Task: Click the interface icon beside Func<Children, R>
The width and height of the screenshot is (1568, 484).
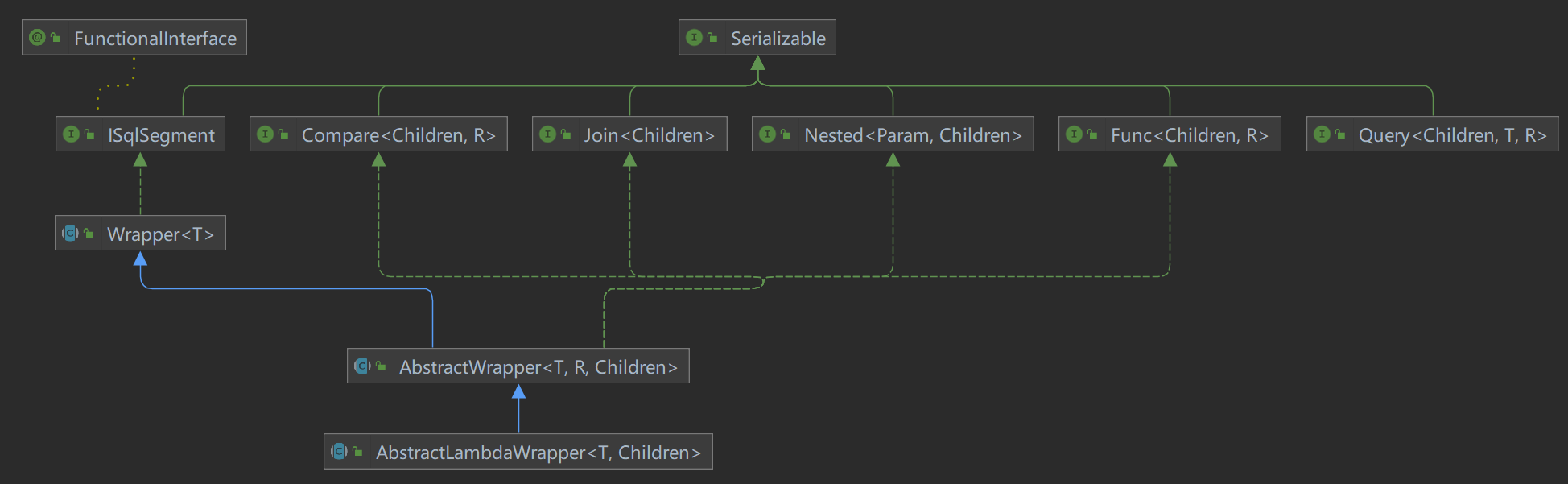Action: [1074, 134]
